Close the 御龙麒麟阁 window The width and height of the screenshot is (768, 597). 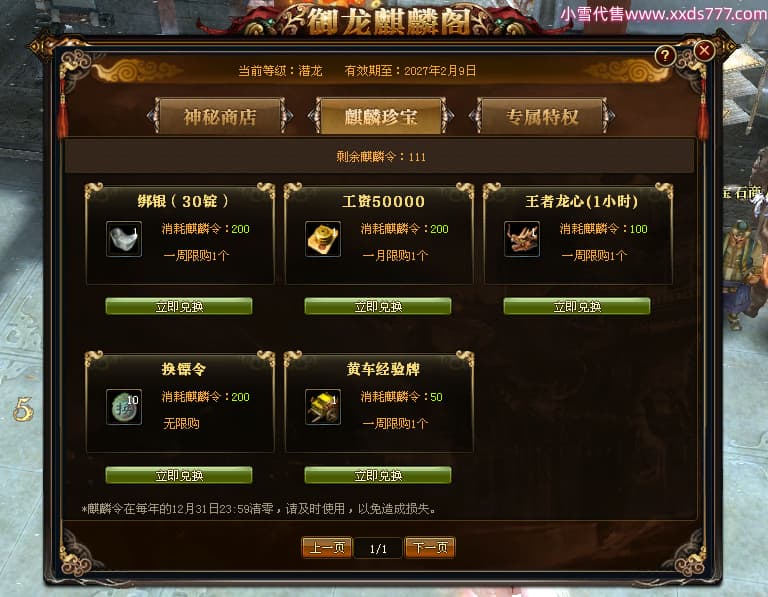[x=704, y=50]
